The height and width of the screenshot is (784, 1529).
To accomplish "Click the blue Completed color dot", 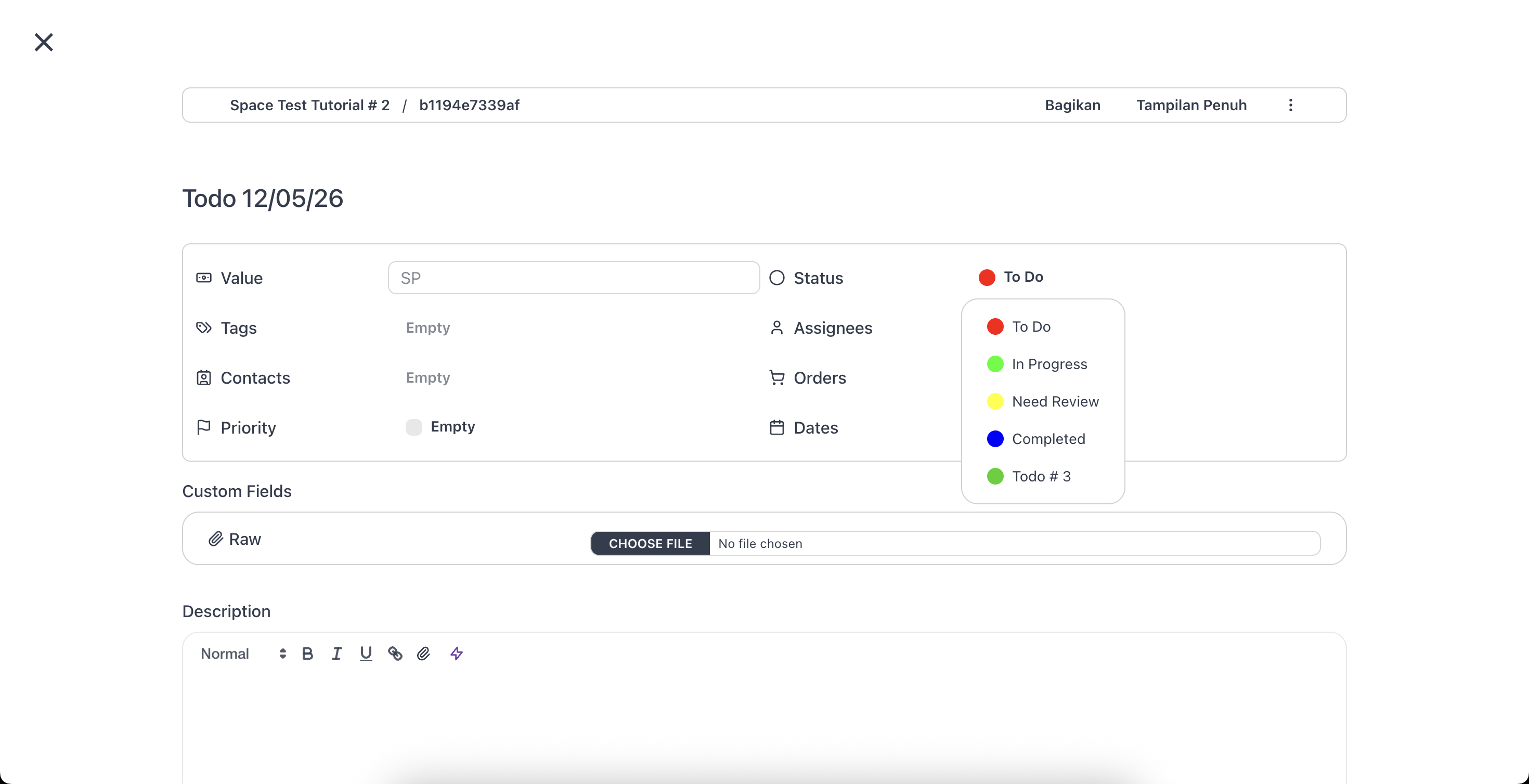I will (995, 439).
